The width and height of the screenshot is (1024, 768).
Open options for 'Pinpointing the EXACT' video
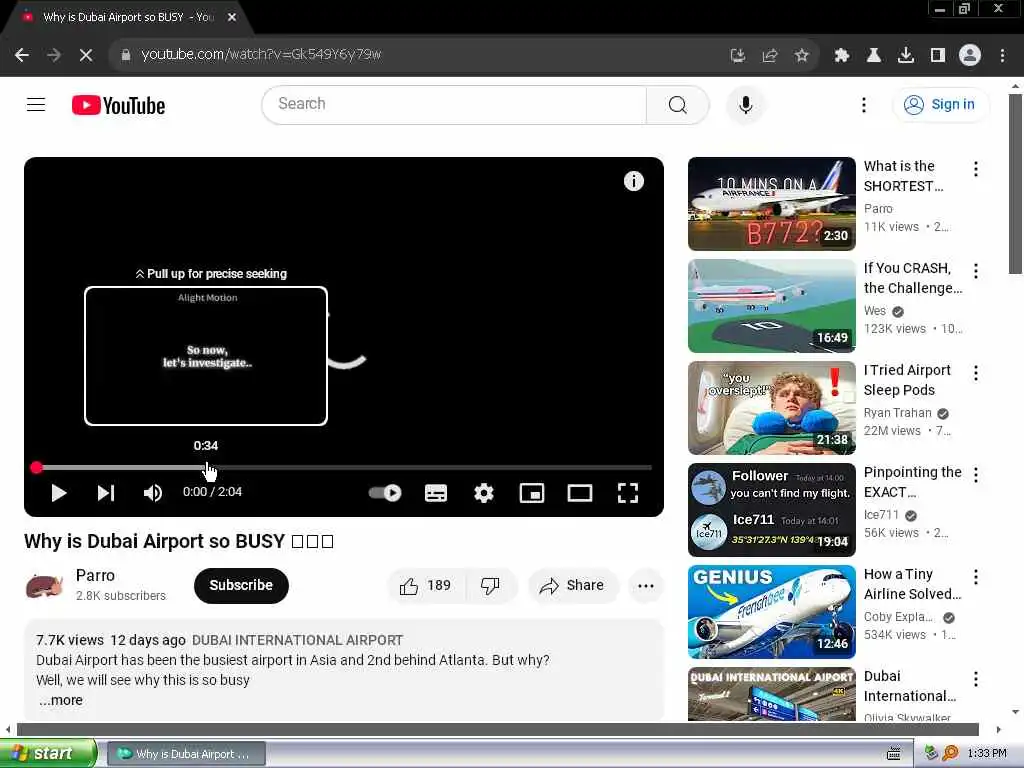pos(976,475)
